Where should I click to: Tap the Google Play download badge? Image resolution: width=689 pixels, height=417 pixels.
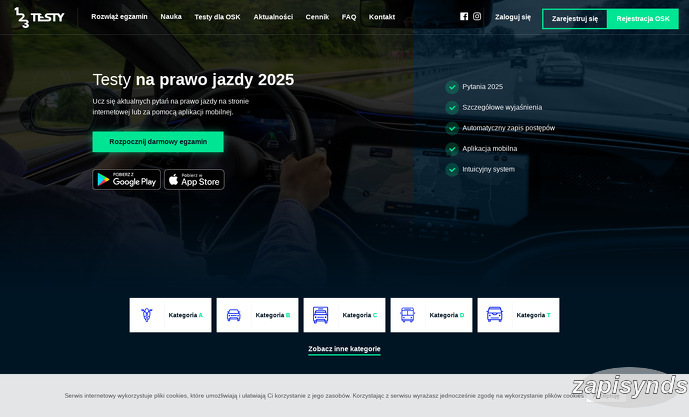click(x=126, y=180)
